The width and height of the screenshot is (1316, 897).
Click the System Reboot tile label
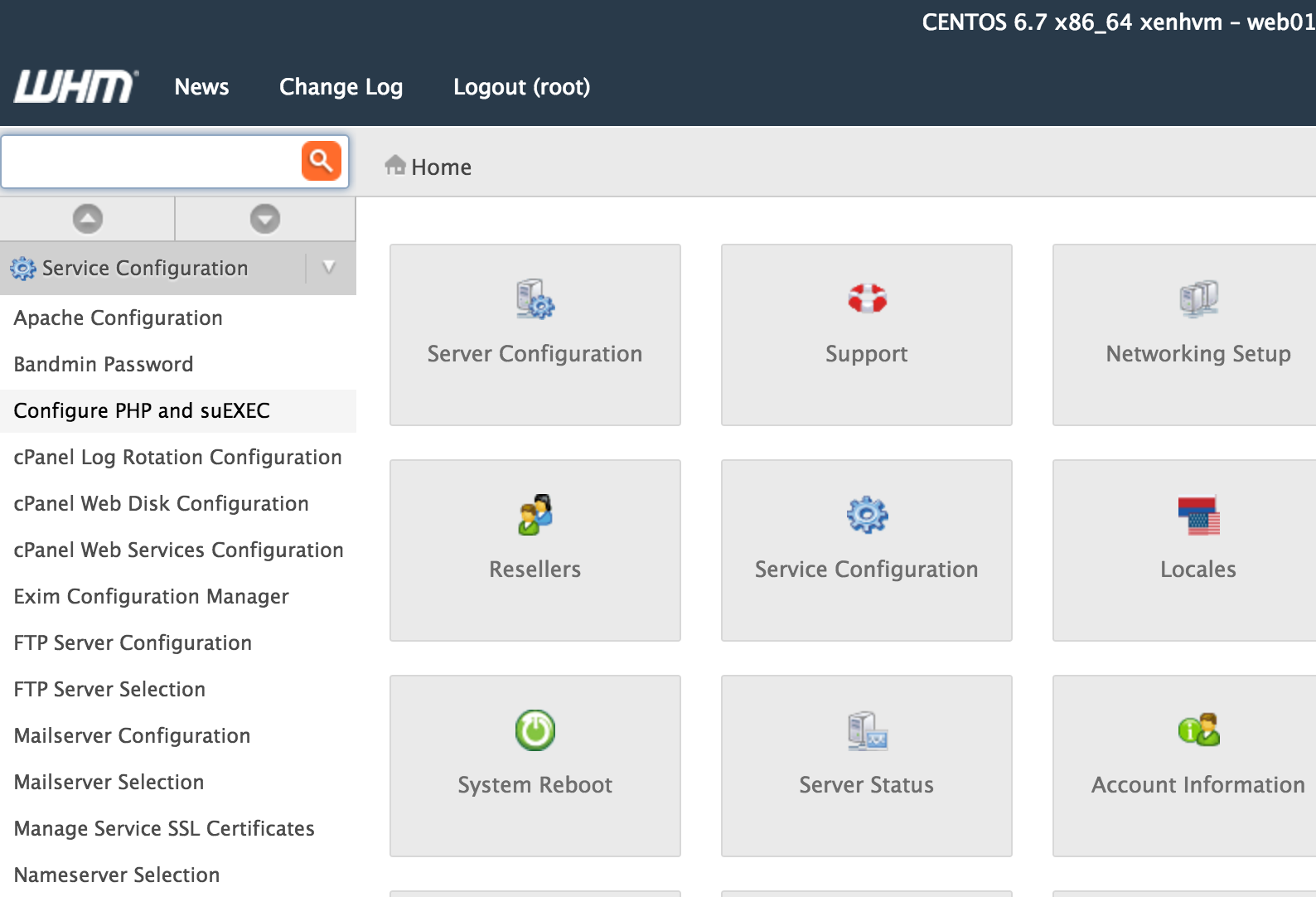pos(535,785)
